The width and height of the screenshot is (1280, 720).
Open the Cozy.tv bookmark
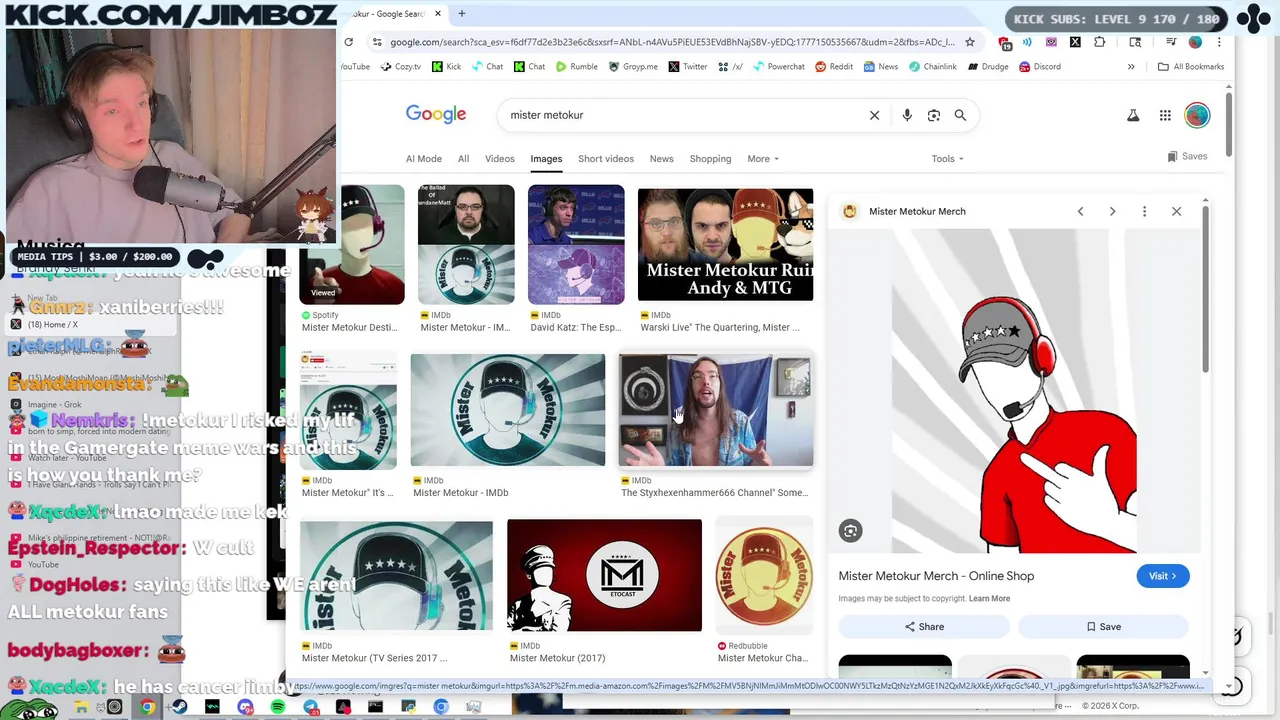coord(400,67)
